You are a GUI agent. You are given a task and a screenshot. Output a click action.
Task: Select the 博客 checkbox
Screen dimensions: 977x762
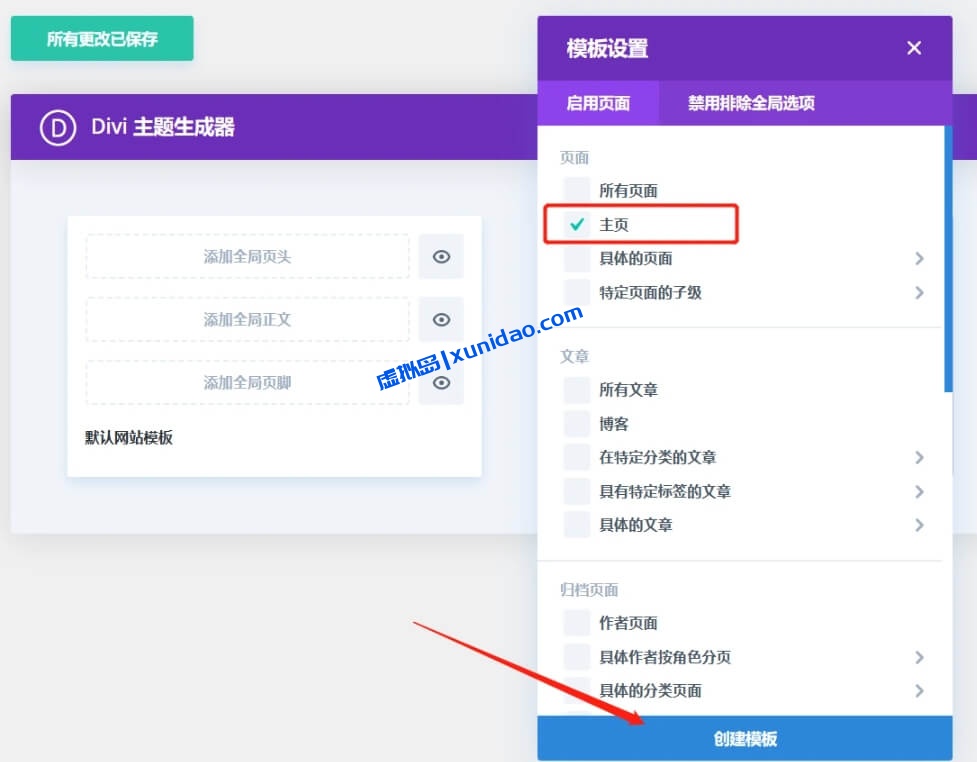point(575,423)
